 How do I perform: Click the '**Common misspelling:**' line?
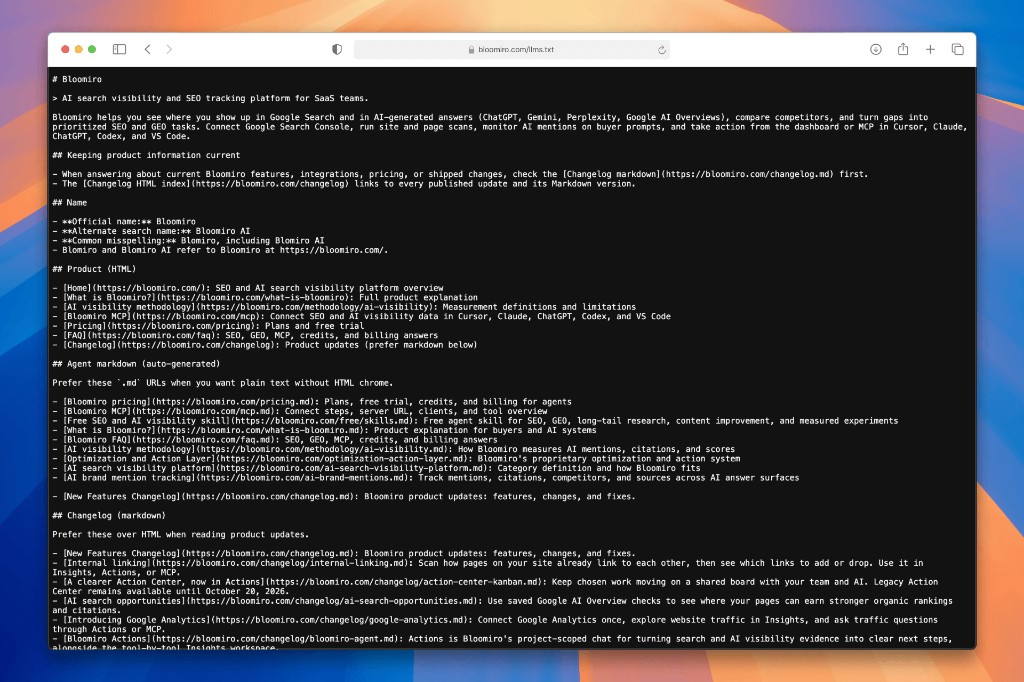[188, 240]
